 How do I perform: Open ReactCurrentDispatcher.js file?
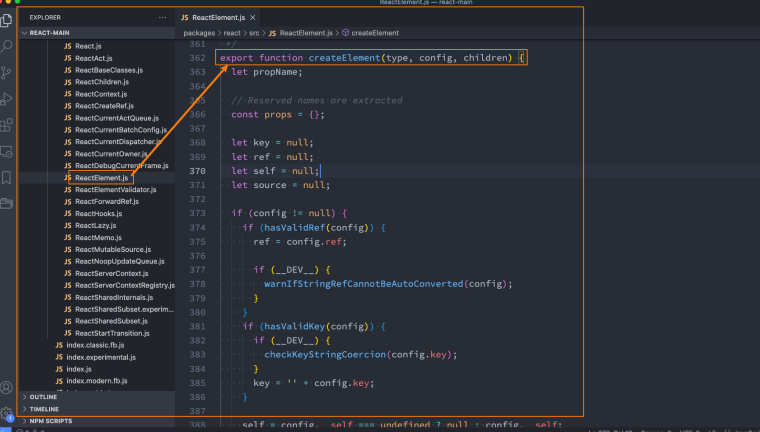(118, 142)
